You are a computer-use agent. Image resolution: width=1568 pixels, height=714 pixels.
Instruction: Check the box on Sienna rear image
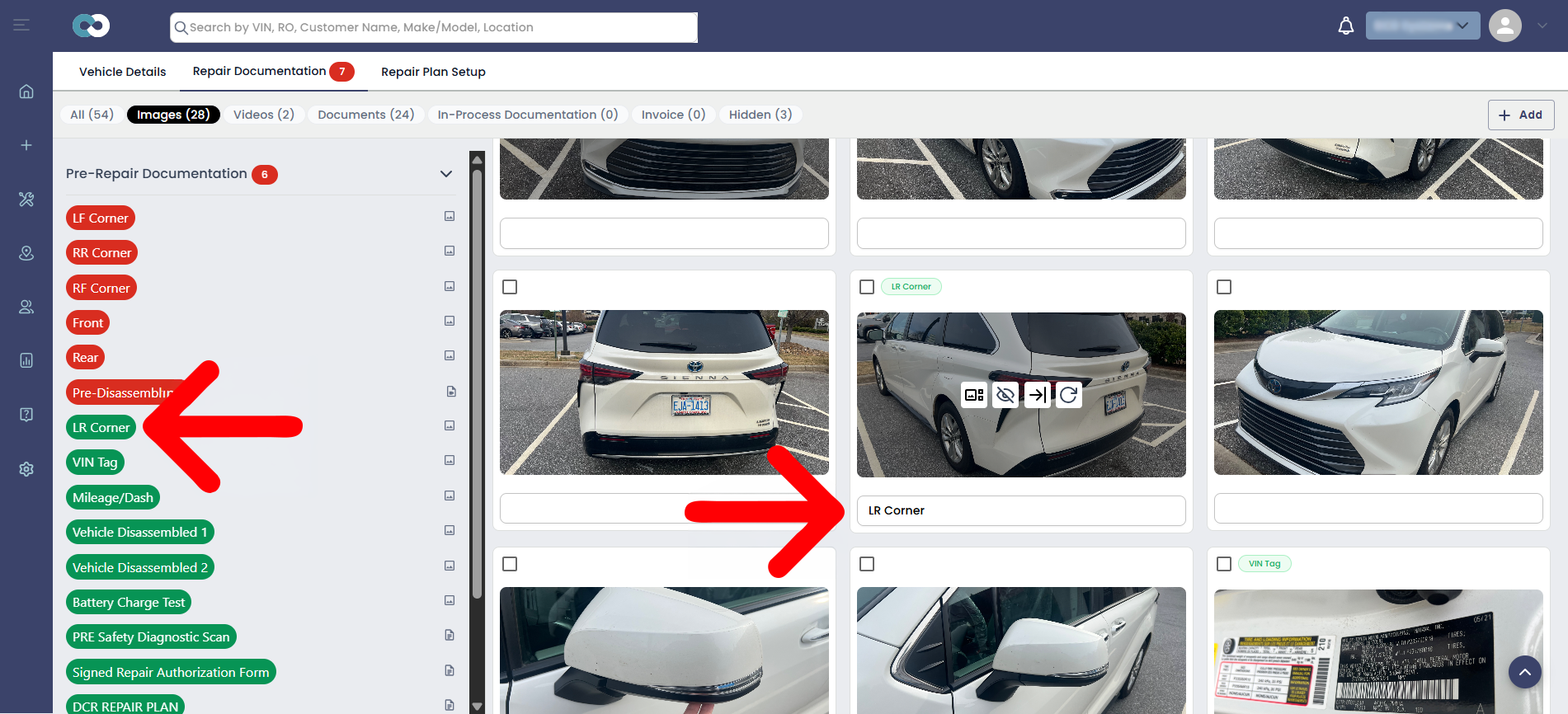click(510, 287)
